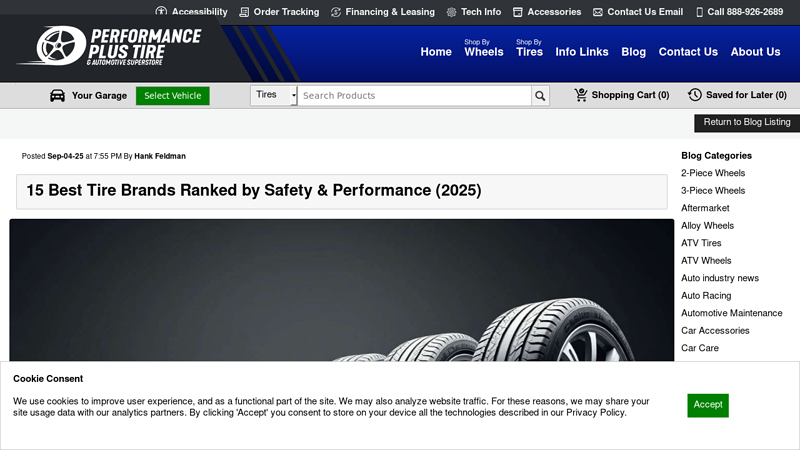Open the Home menu item
800x450 pixels.
pos(436,52)
